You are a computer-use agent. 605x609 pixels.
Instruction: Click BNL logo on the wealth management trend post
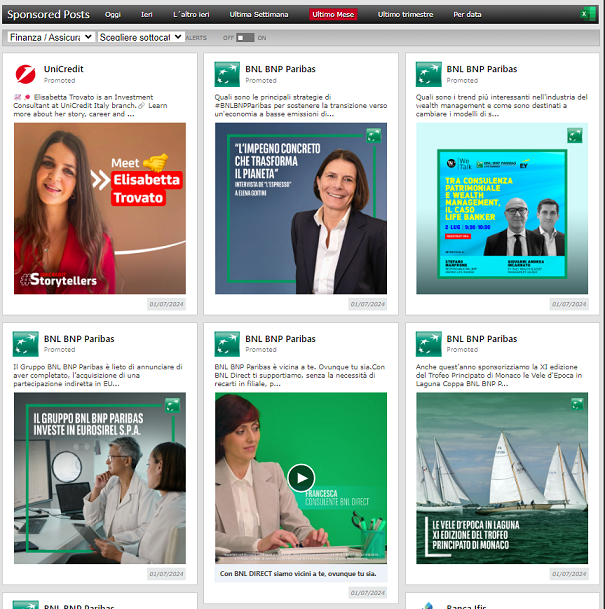tap(428, 74)
